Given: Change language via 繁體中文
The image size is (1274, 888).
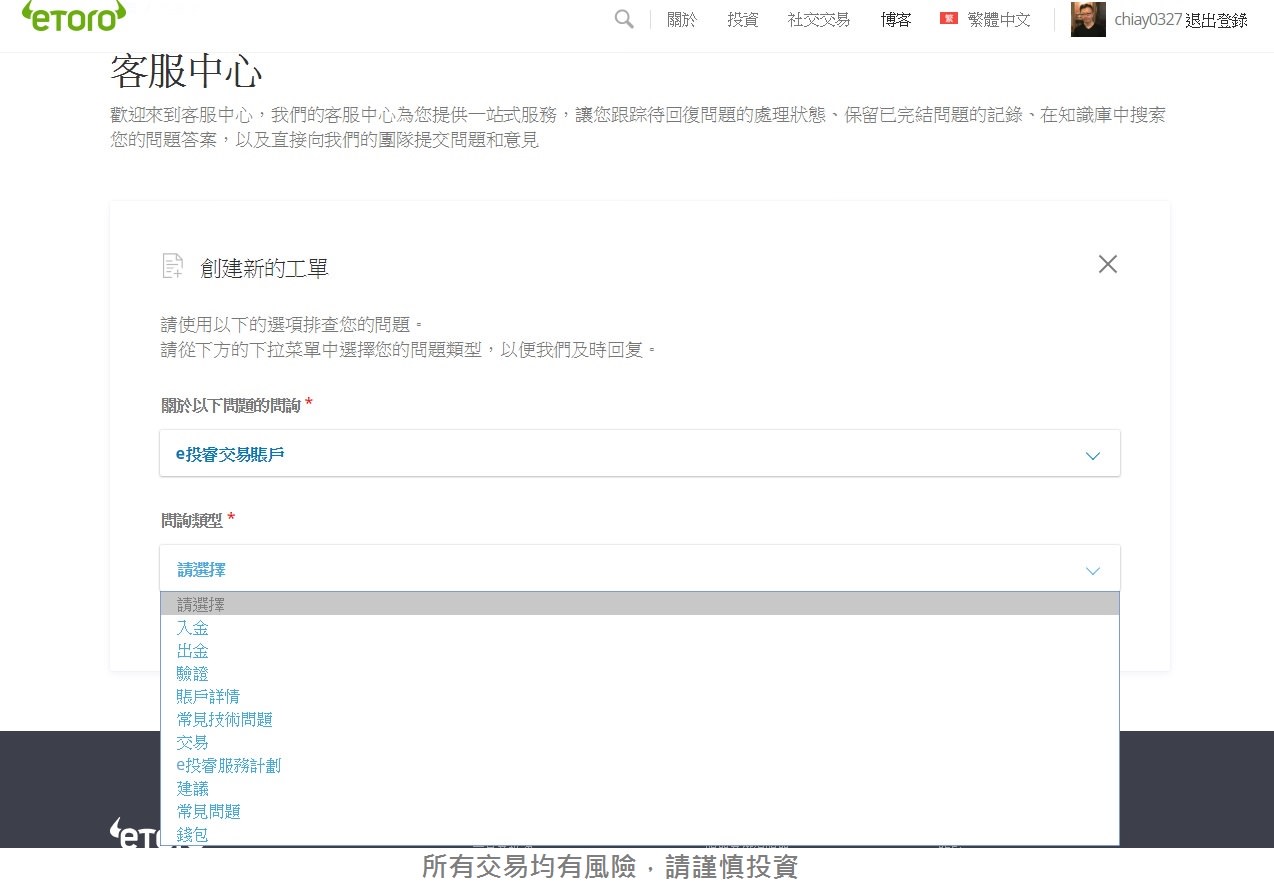Looking at the screenshot, I should [x=999, y=19].
